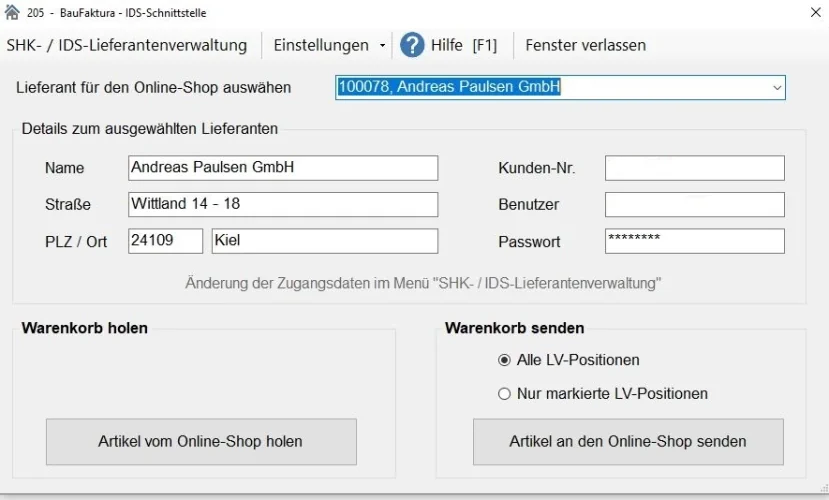Click the Ort field containing Kiel
The width and height of the screenshot is (829, 500).
pyautogui.click(x=324, y=241)
